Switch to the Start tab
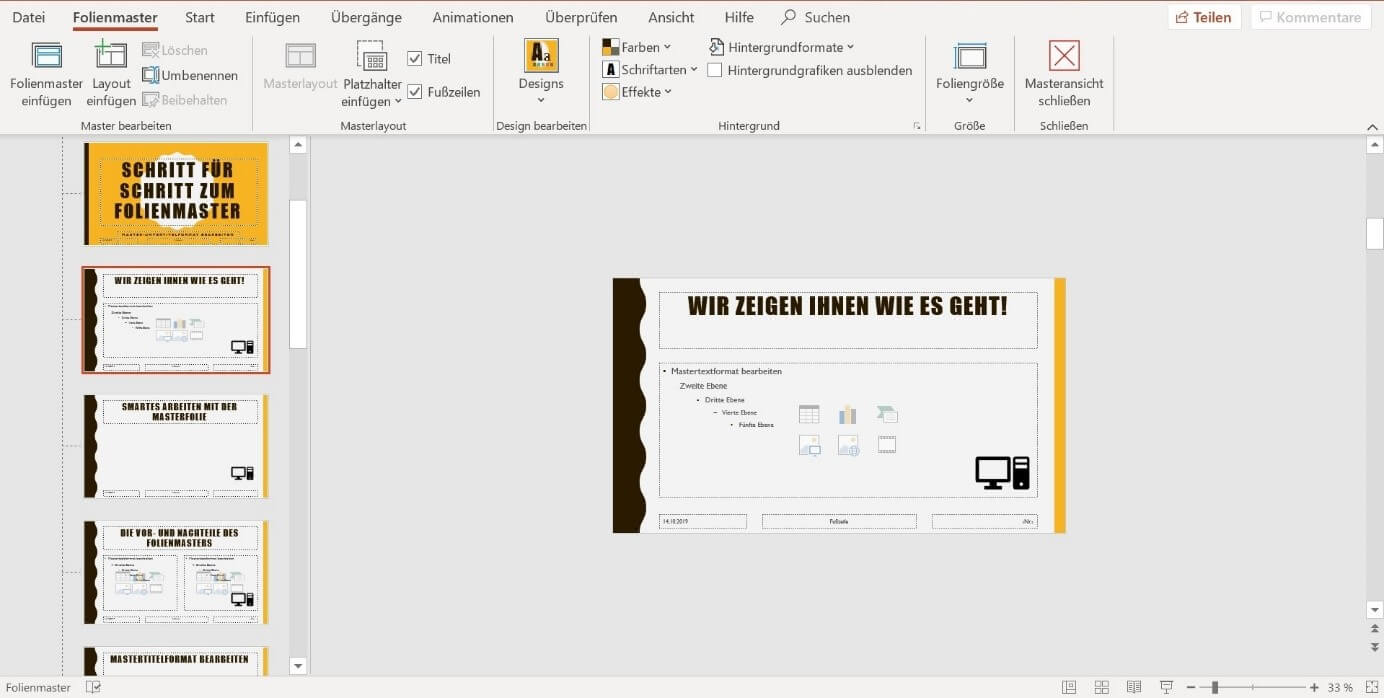This screenshot has height=698, width=1384. [x=200, y=17]
